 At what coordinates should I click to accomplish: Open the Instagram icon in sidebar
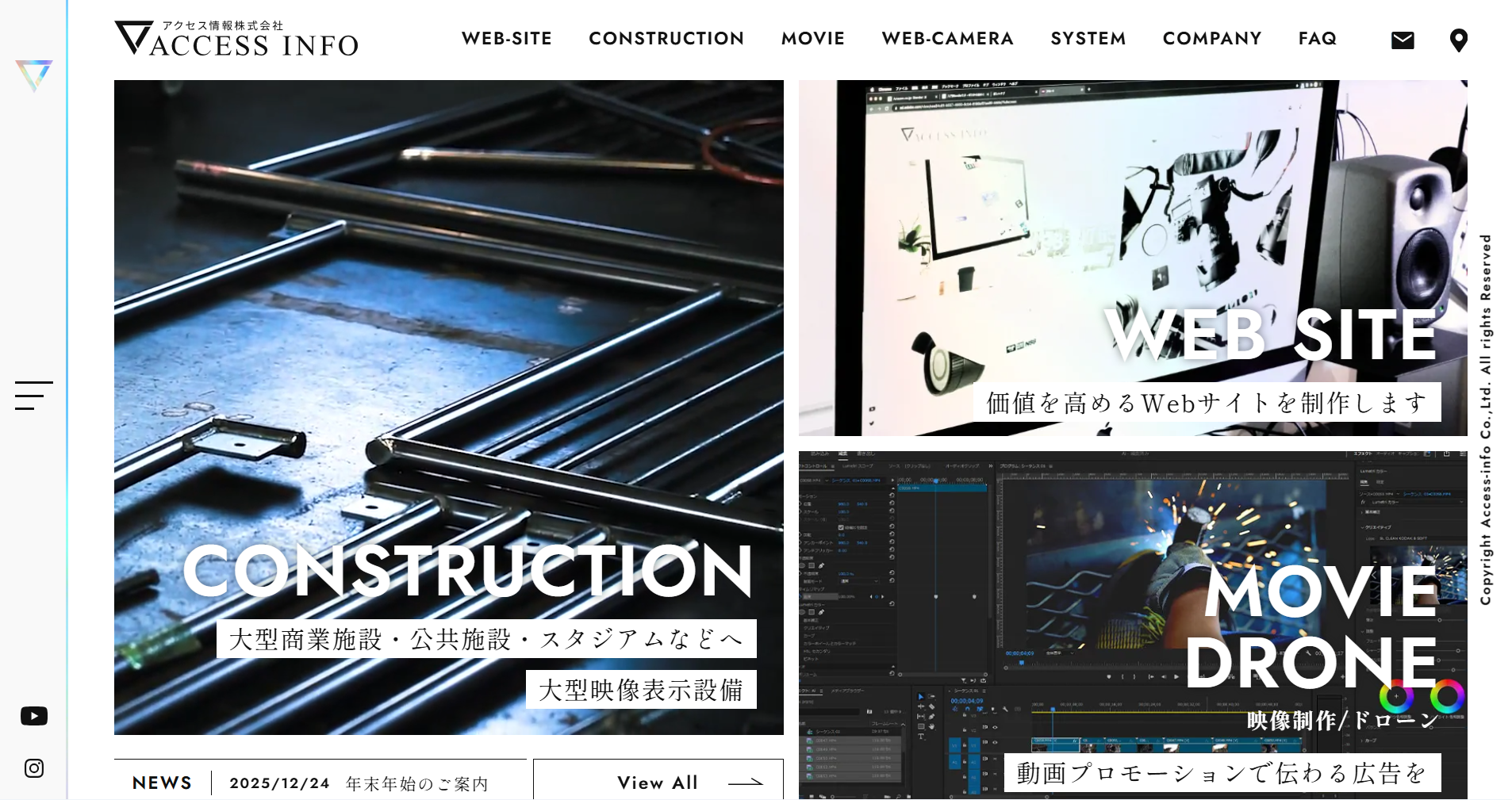pos(34,768)
